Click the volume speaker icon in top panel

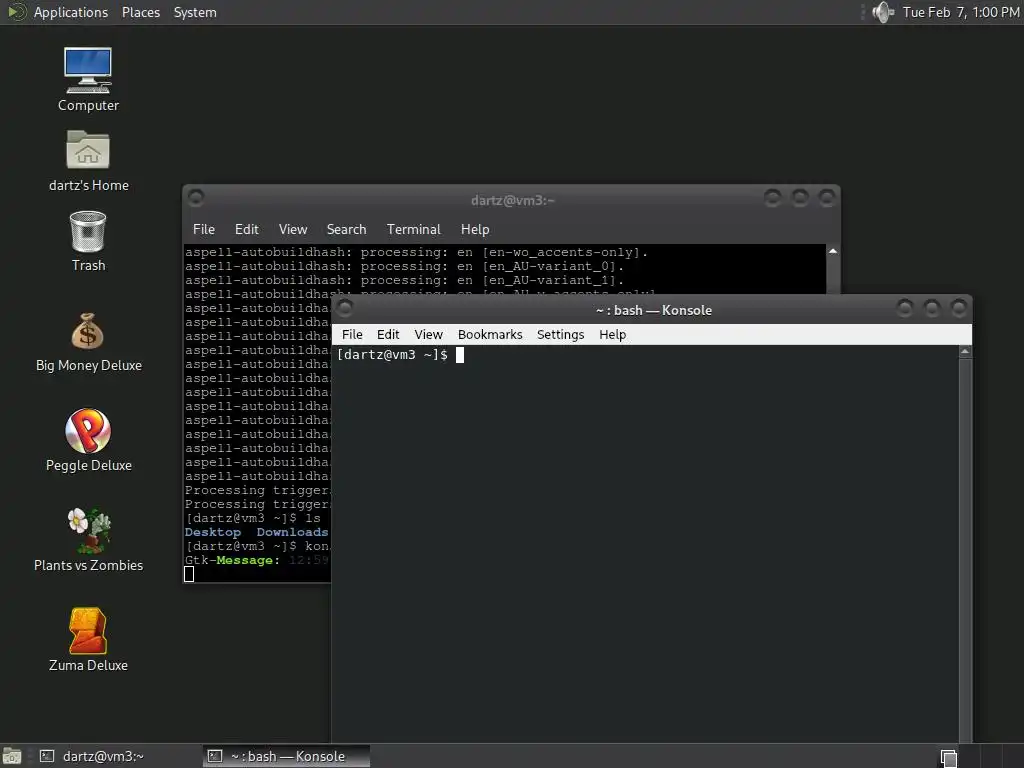[883, 12]
